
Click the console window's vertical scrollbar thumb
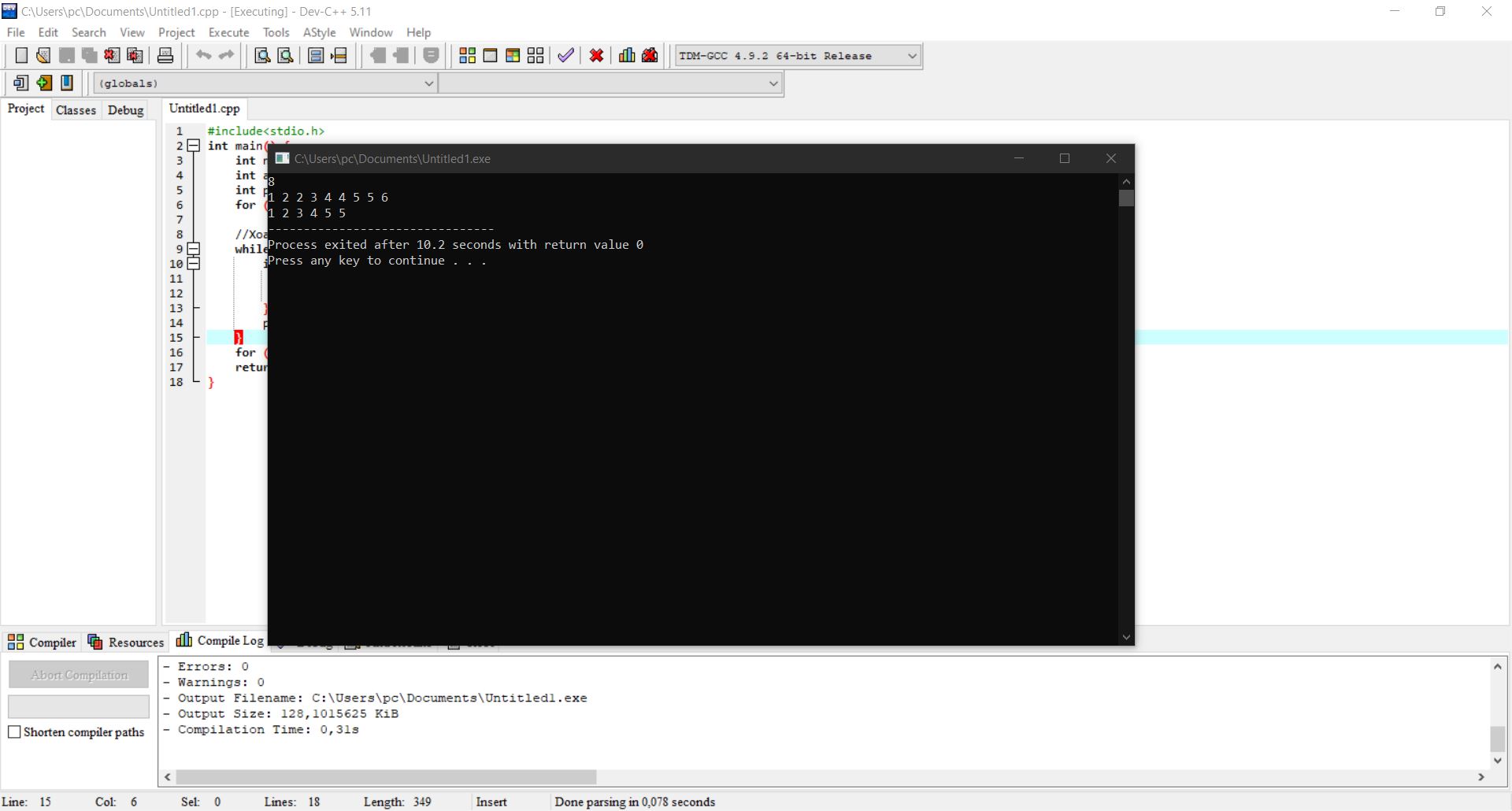(x=1126, y=198)
